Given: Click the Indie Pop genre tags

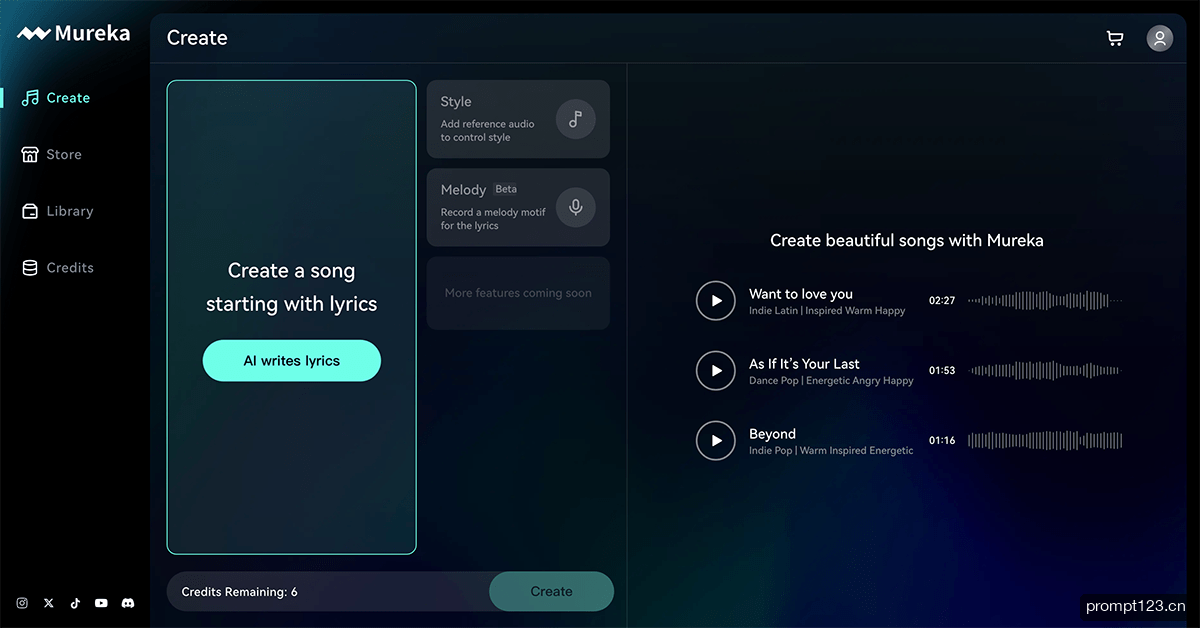Looking at the screenshot, I should click(x=831, y=451).
